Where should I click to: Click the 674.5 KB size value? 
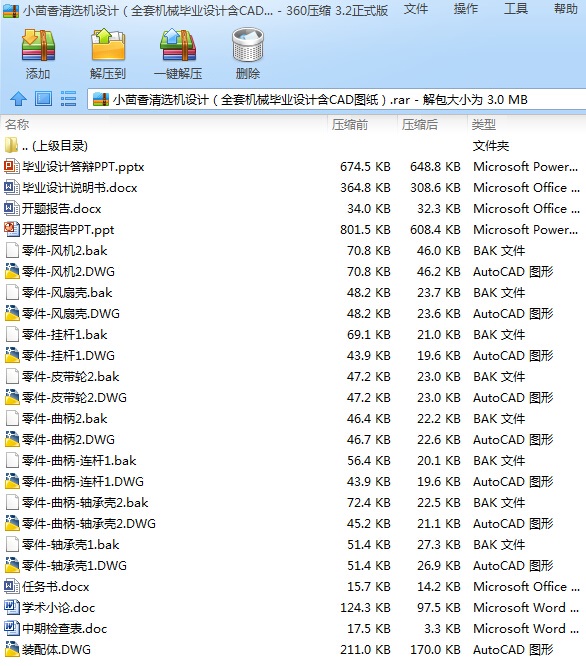tap(365, 166)
